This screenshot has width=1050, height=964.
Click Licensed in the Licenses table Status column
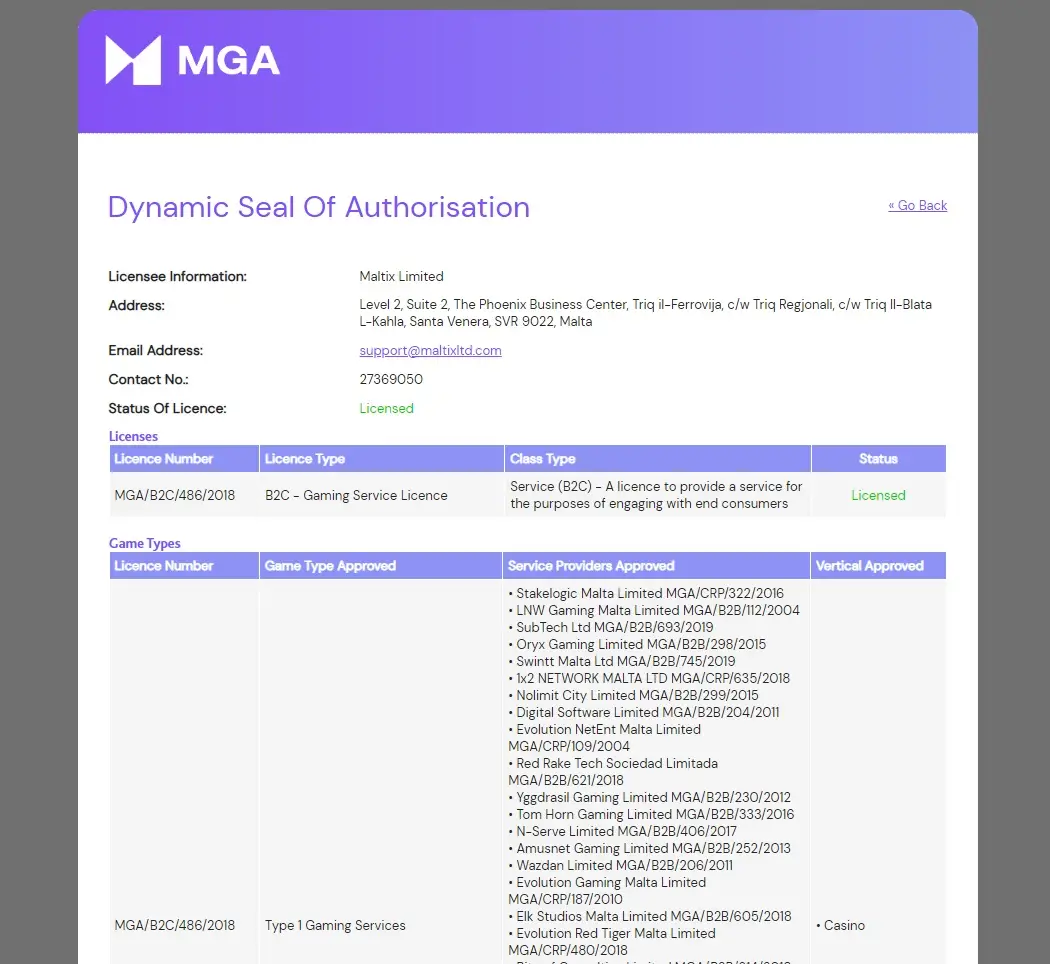pos(879,495)
